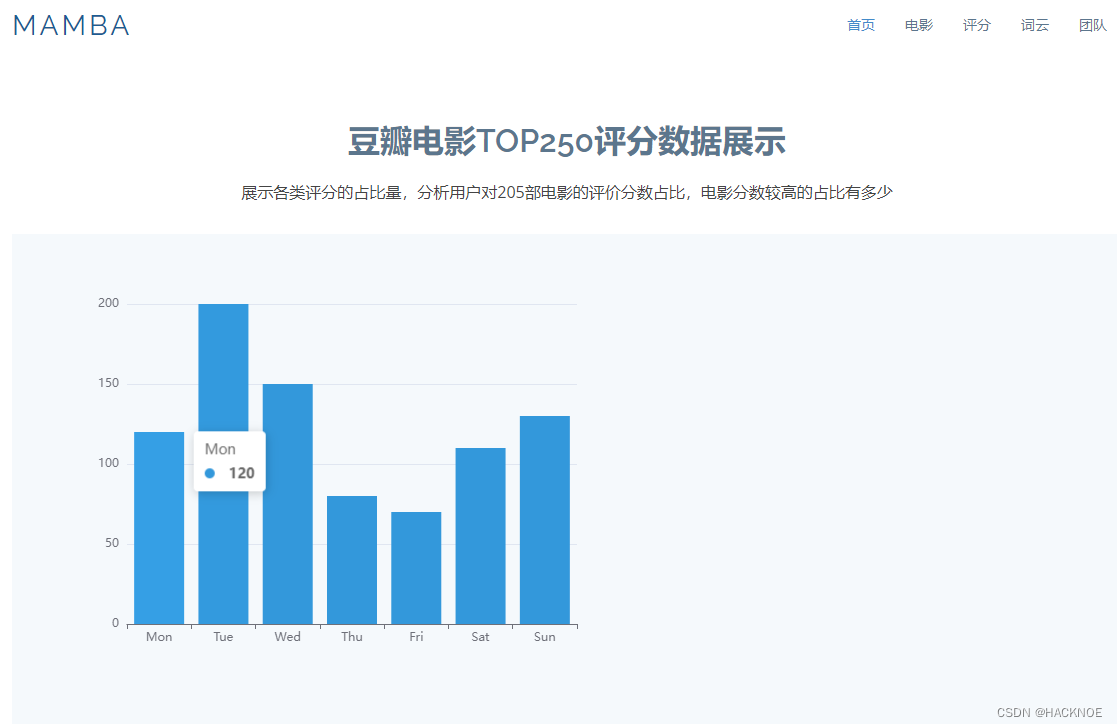
Task: Click the y-axis label 150
Action: [108, 383]
